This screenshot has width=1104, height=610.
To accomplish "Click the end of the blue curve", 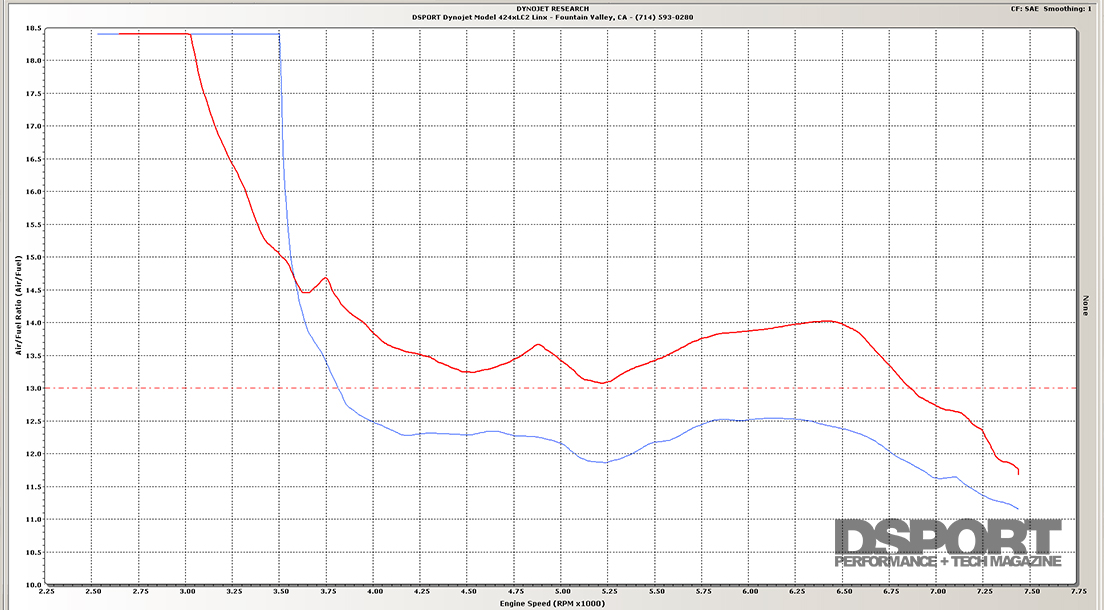I will click(x=1017, y=509).
